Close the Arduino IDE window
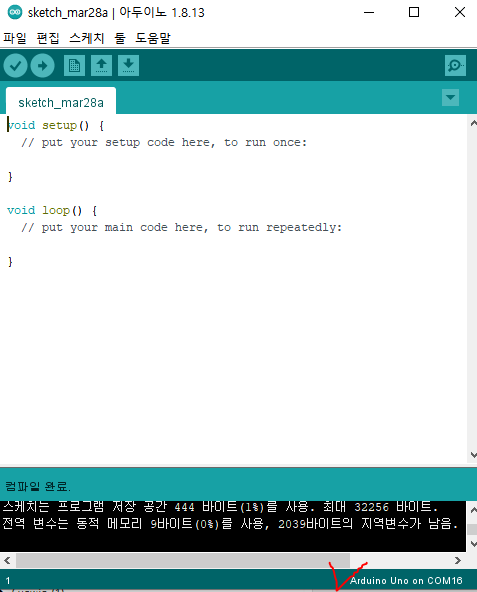 [460, 12]
